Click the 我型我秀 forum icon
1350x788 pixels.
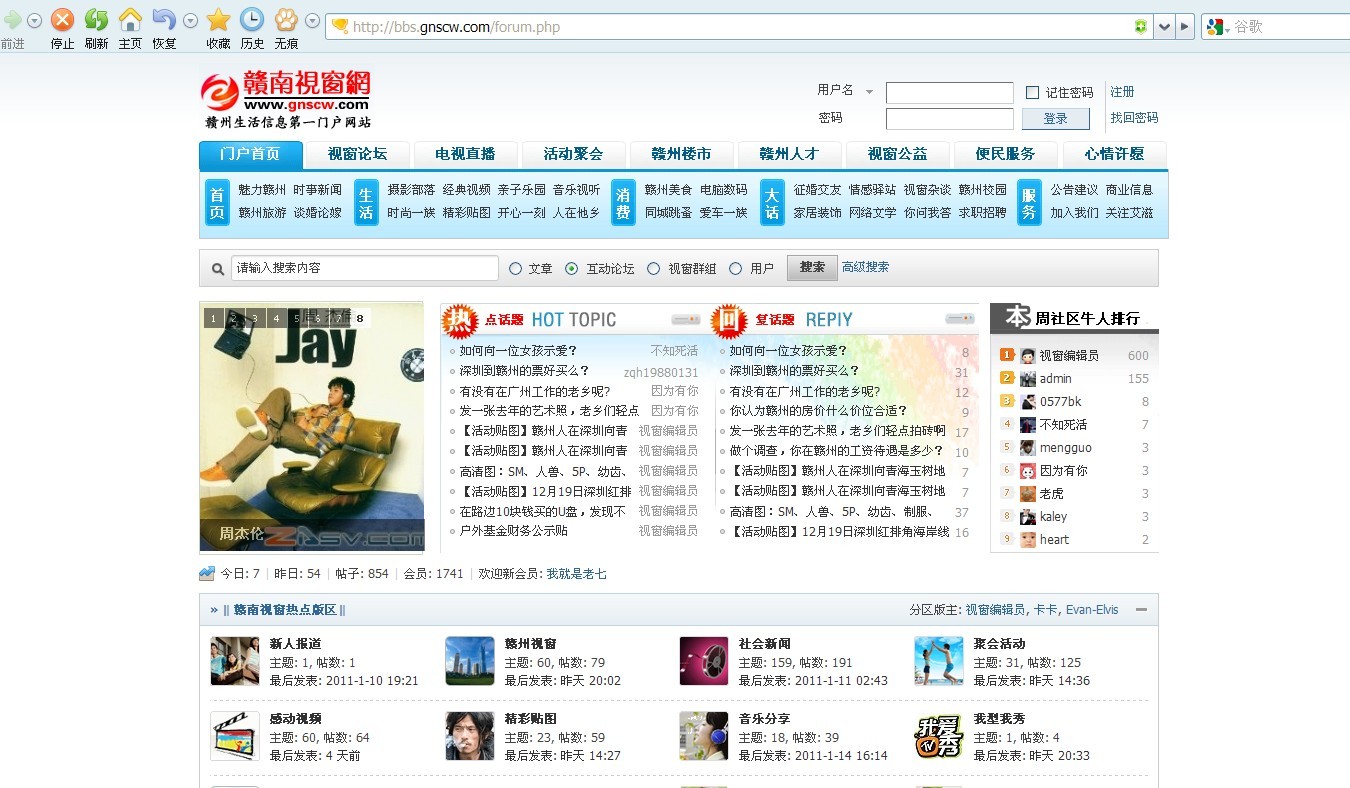(939, 736)
